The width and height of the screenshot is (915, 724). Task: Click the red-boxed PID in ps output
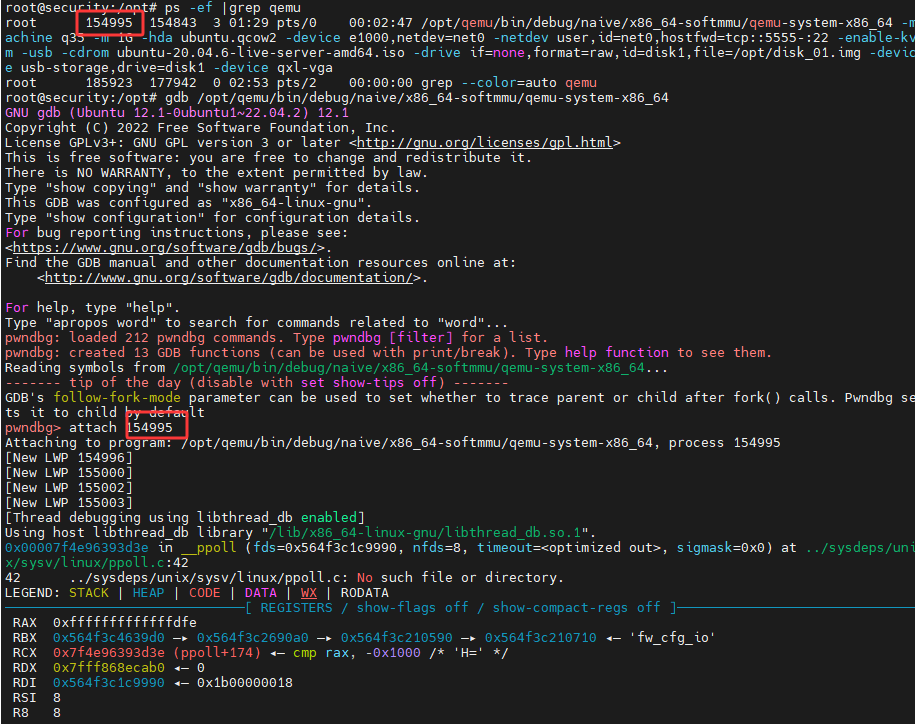110,22
